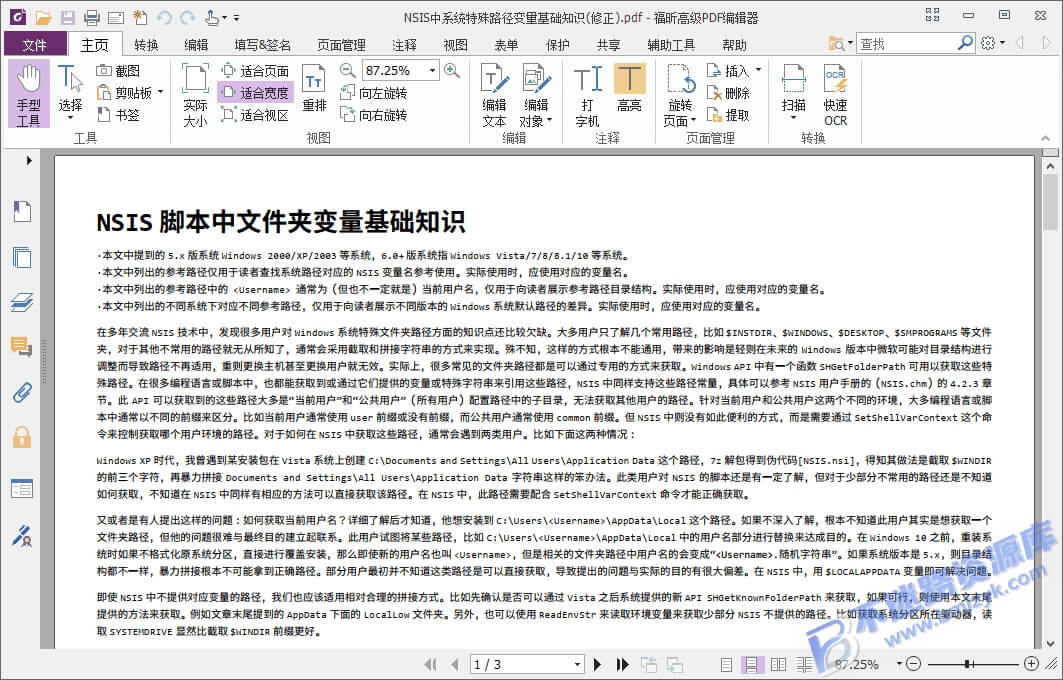Click the print icon in title bar
Image resolution: width=1063 pixels, height=680 pixels.
click(92, 18)
